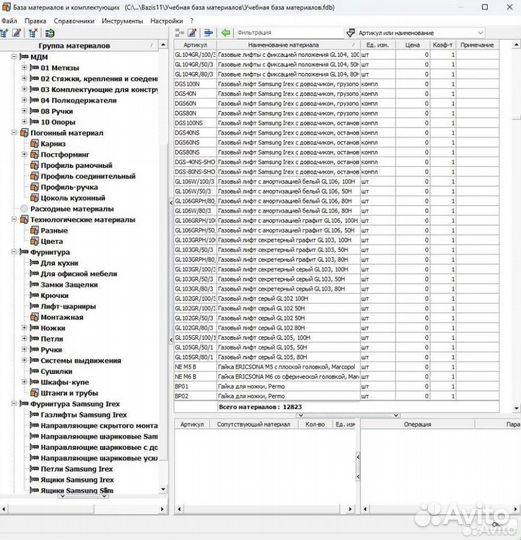
Task: Open the Справочники menu
Action: [x=74, y=21]
